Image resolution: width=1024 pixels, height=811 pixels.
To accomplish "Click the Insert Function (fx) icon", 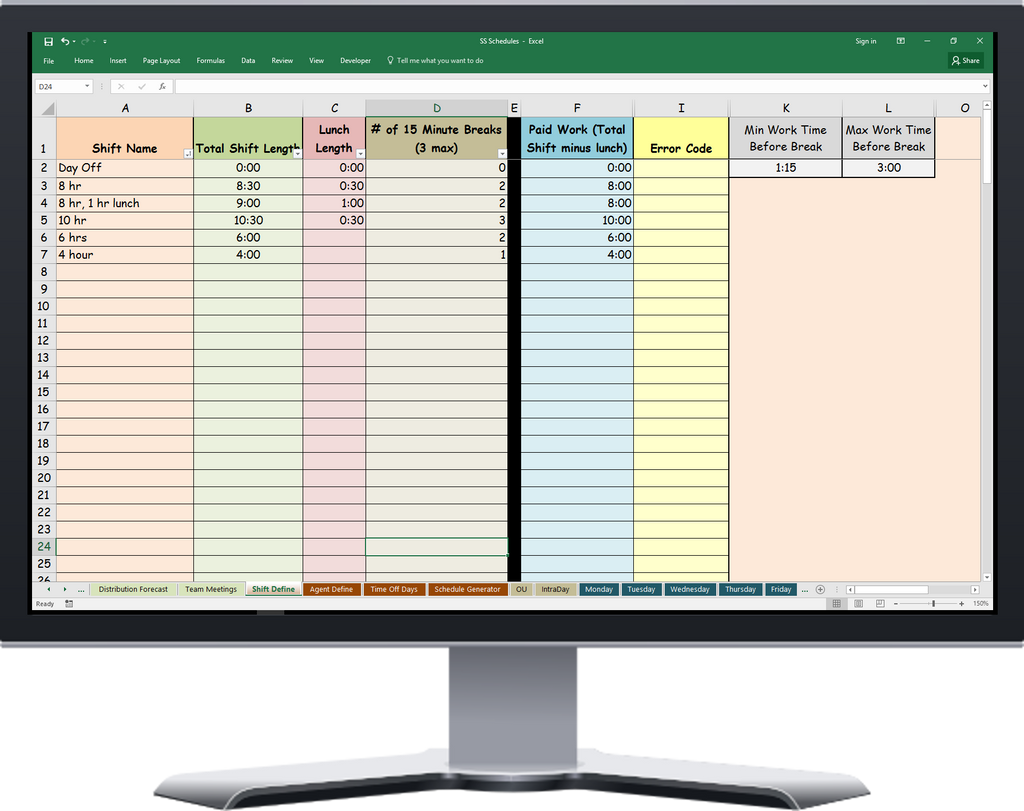I will click(163, 86).
